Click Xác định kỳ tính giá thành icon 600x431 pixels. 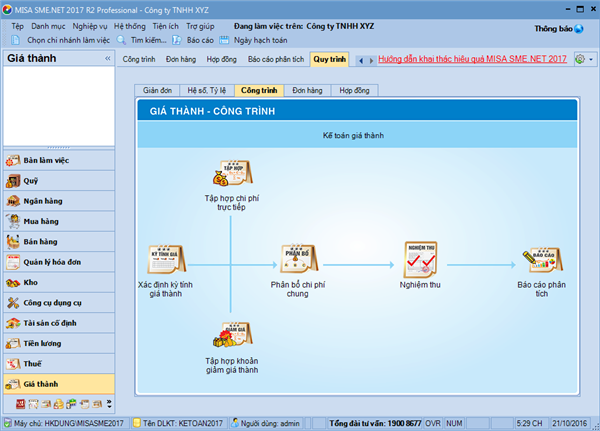(x=164, y=259)
